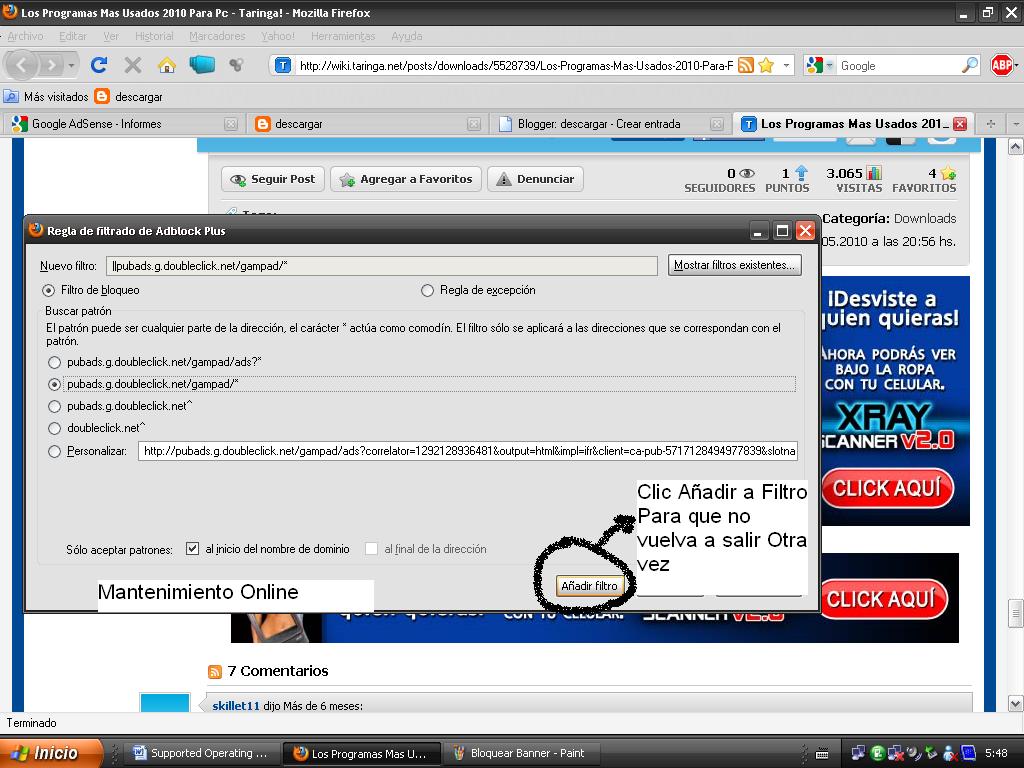Open the Adblock Plus ABP toolbar icon
The image size is (1024, 768).
click(x=1002, y=65)
